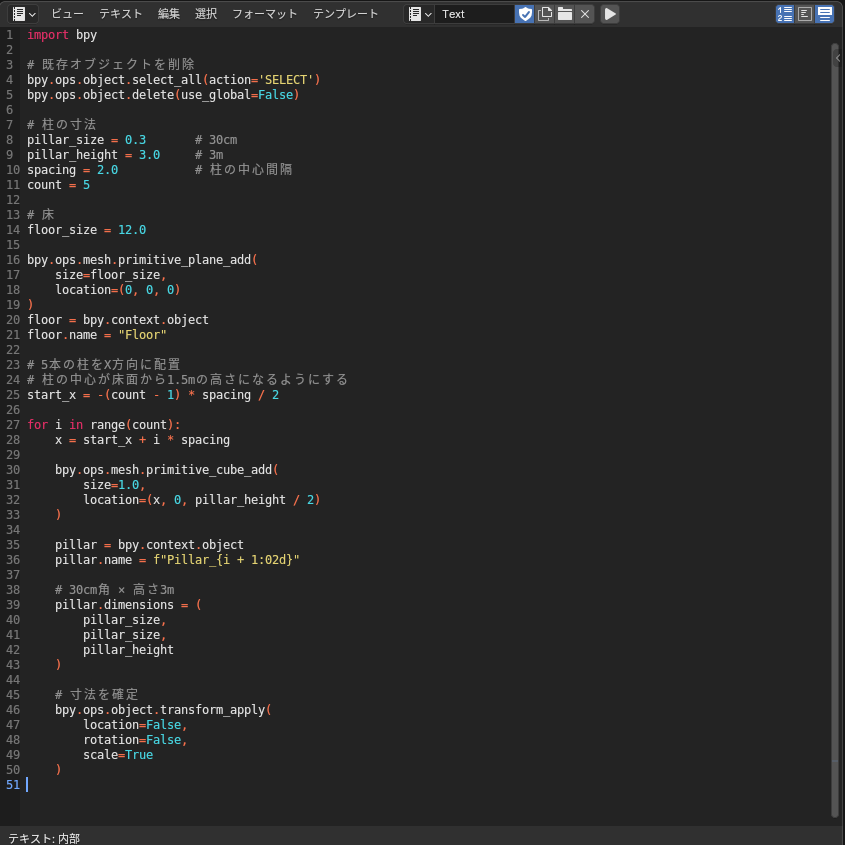845x845 pixels.
Task: Create a new text data-block
Action: coord(545,14)
